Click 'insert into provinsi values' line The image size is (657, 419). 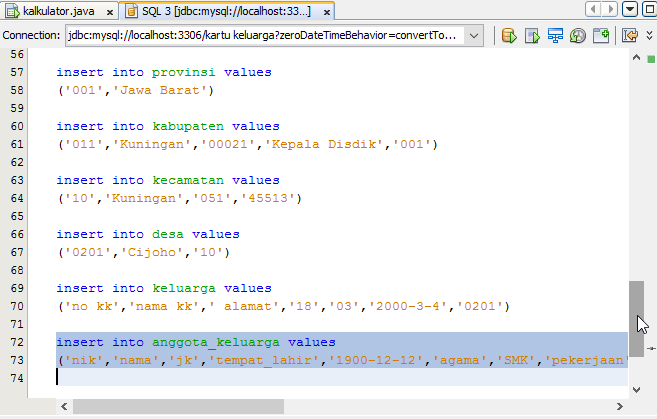click(x=164, y=72)
